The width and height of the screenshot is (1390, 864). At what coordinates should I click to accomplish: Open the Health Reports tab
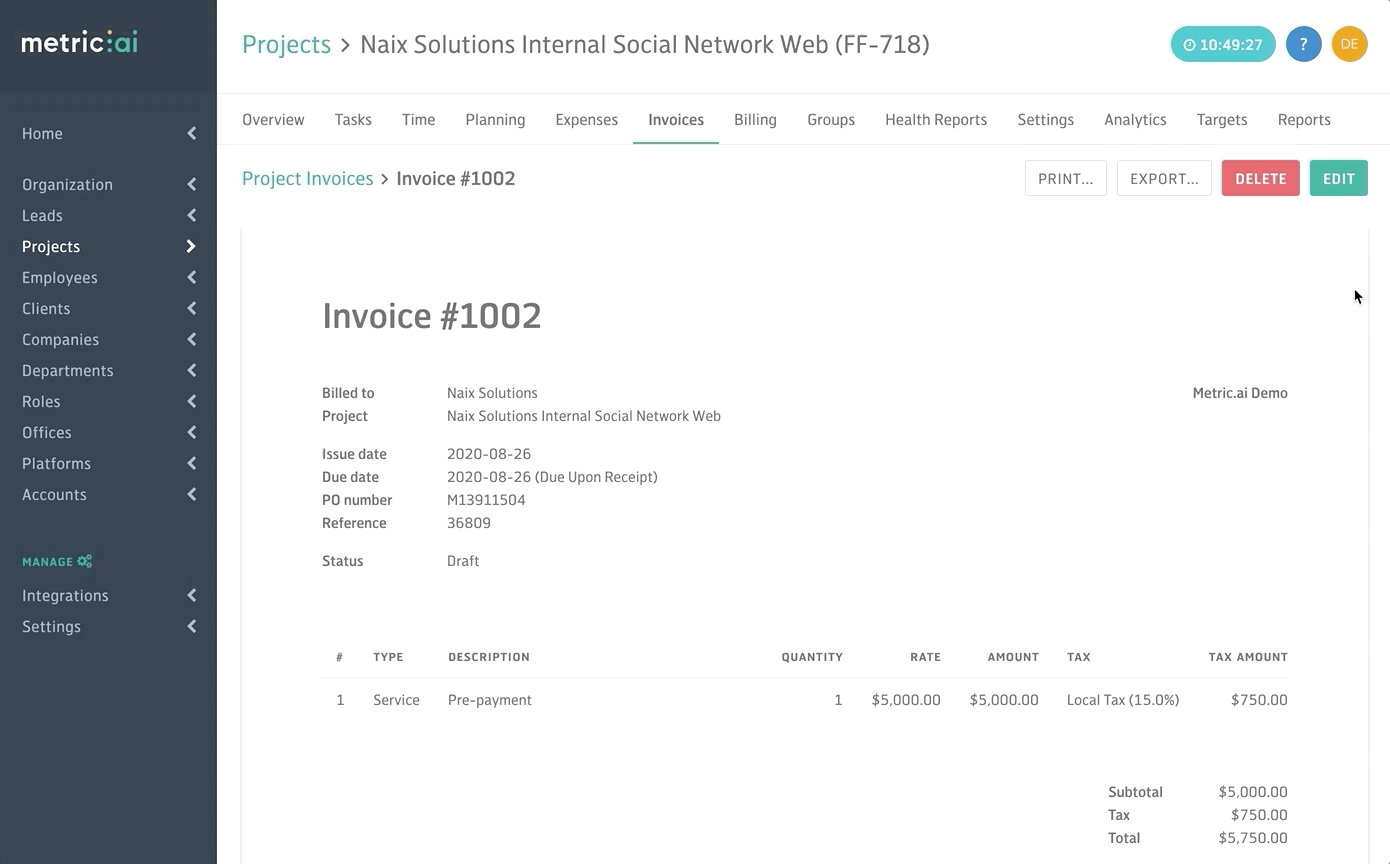pyautogui.click(x=936, y=119)
